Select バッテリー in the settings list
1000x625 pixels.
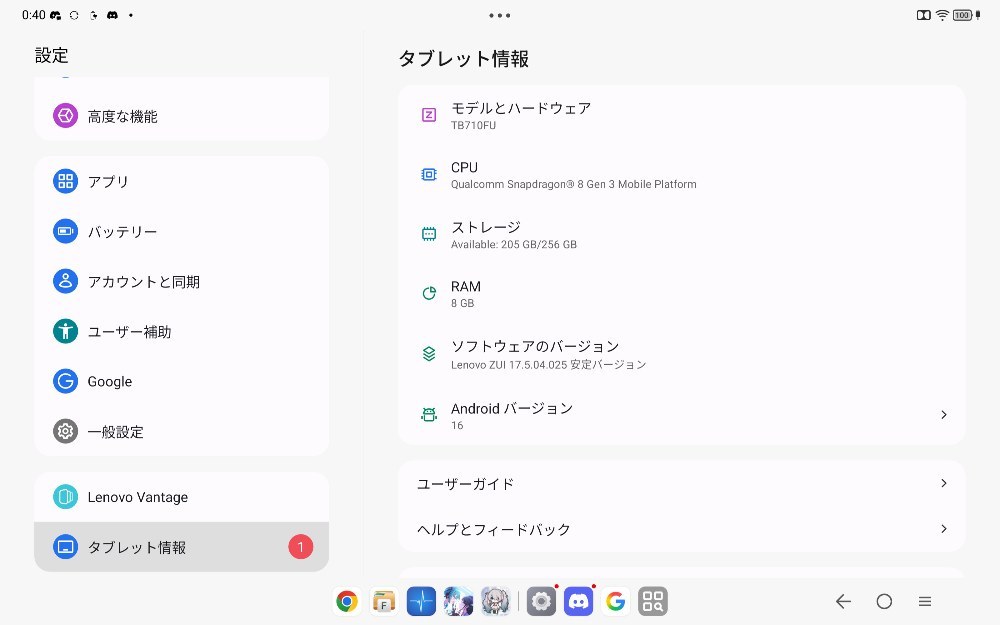[x=182, y=231]
